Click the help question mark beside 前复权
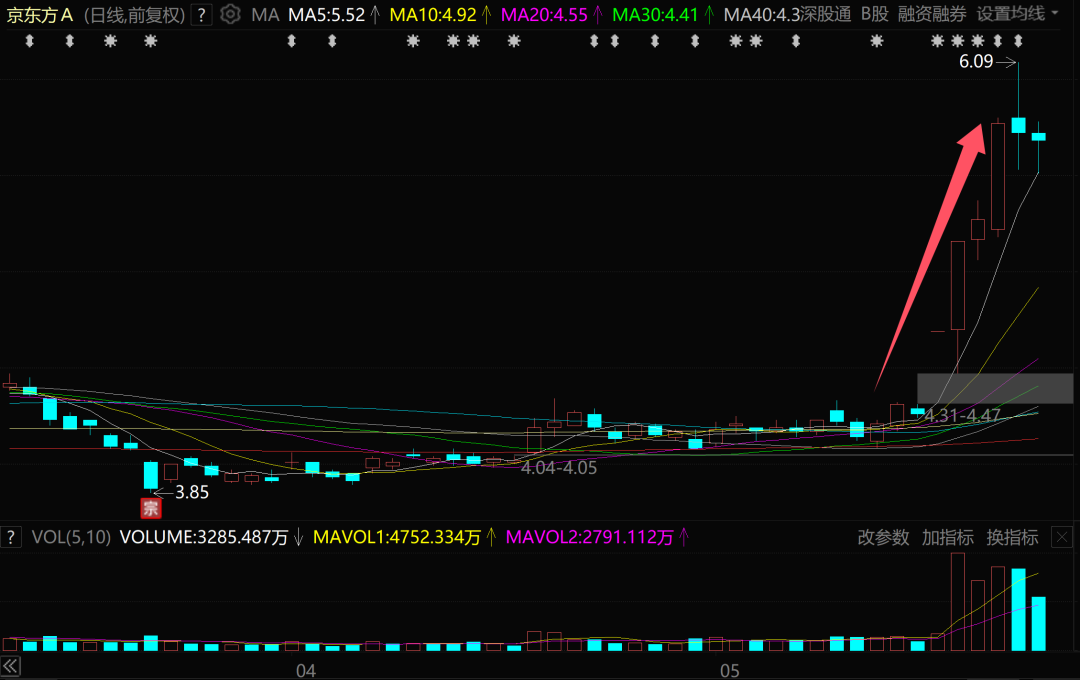1080x680 pixels. [x=200, y=14]
